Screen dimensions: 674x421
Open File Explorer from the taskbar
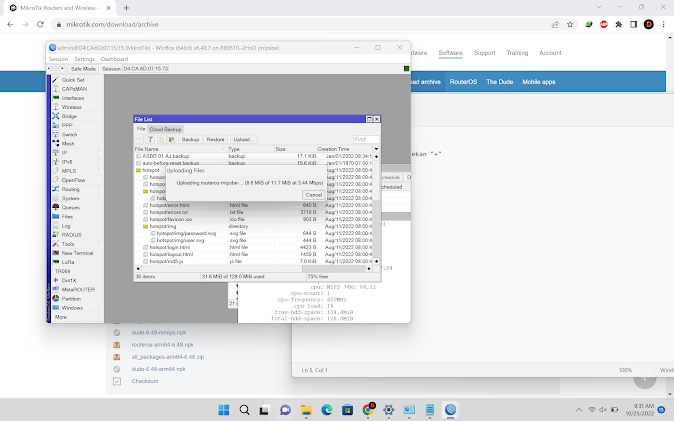pos(306,410)
